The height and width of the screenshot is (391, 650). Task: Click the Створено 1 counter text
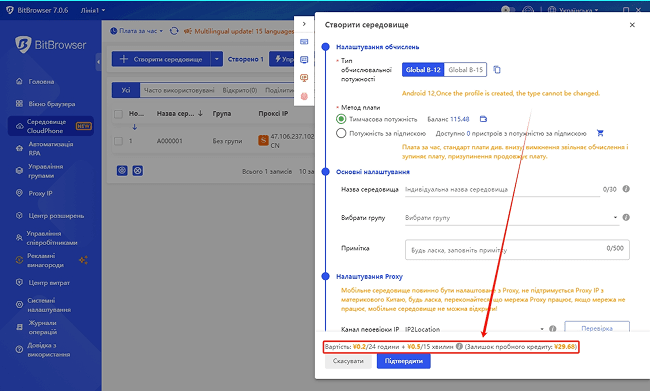tap(246, 59)
